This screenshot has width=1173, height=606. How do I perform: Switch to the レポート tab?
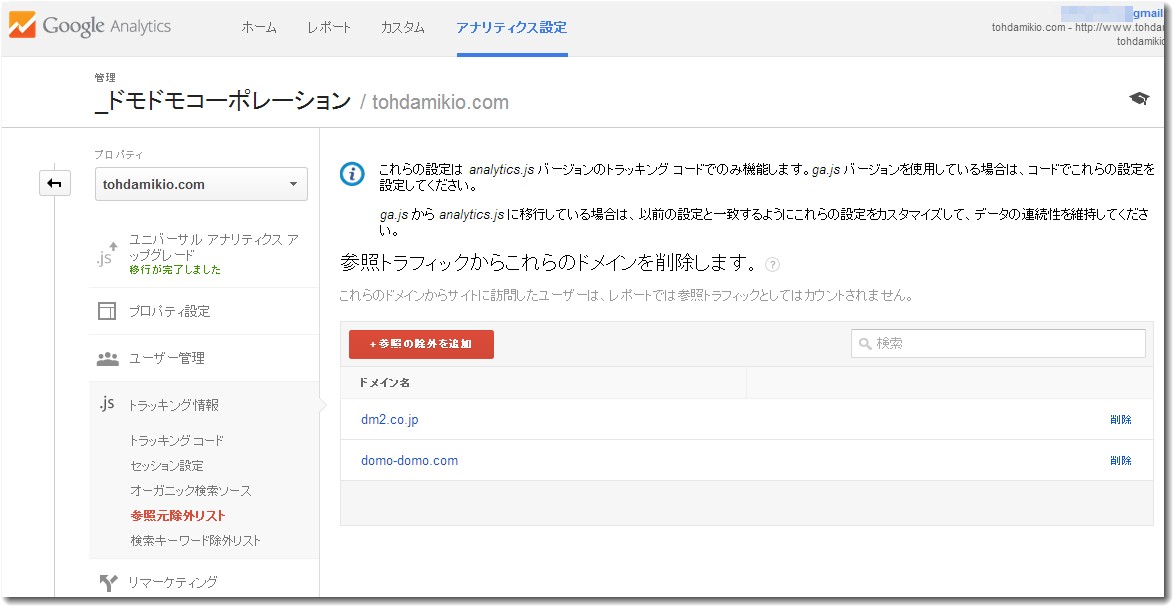coord(329,28)
